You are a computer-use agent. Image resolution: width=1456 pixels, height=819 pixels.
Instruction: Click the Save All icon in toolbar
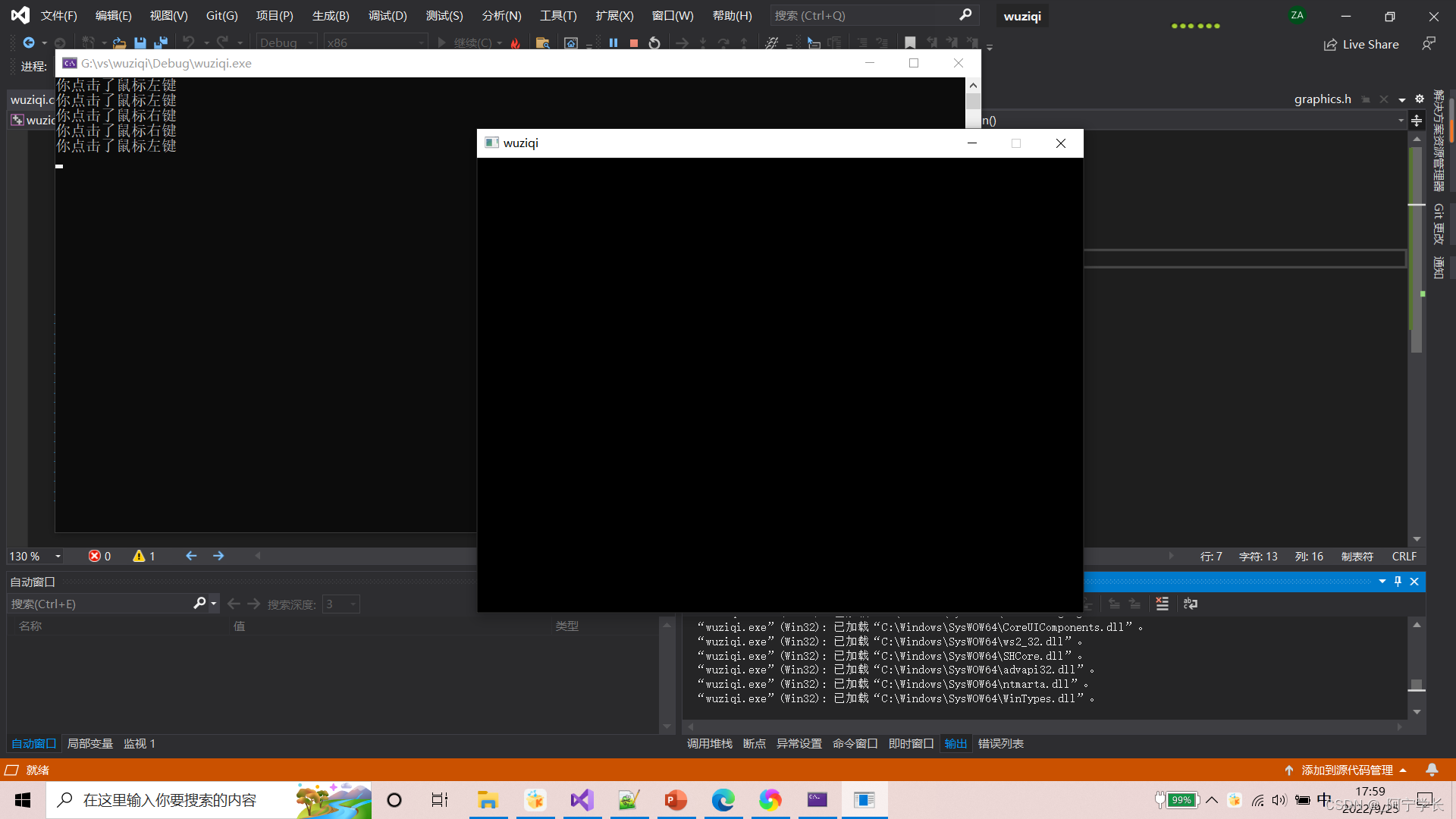point(161,43)
